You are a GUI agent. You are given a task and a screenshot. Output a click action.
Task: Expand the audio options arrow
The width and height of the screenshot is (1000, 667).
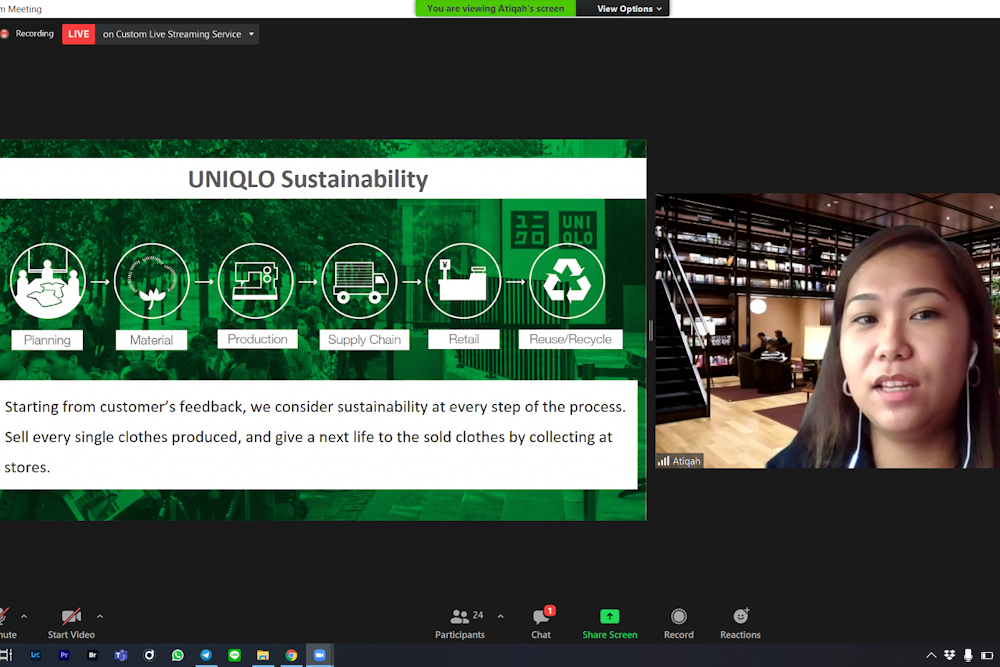(24, 616)
